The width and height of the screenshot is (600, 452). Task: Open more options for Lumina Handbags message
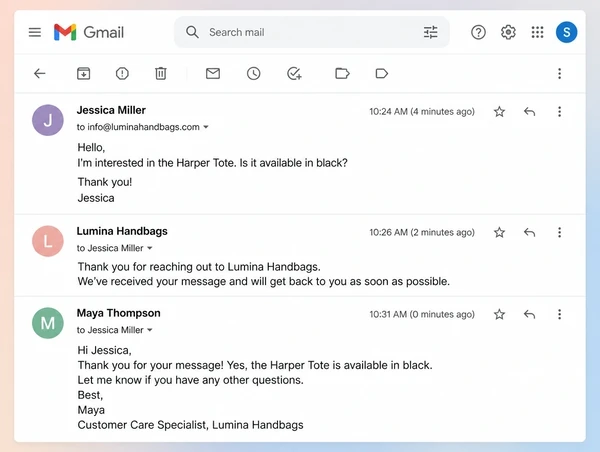[x=559, y=232]
